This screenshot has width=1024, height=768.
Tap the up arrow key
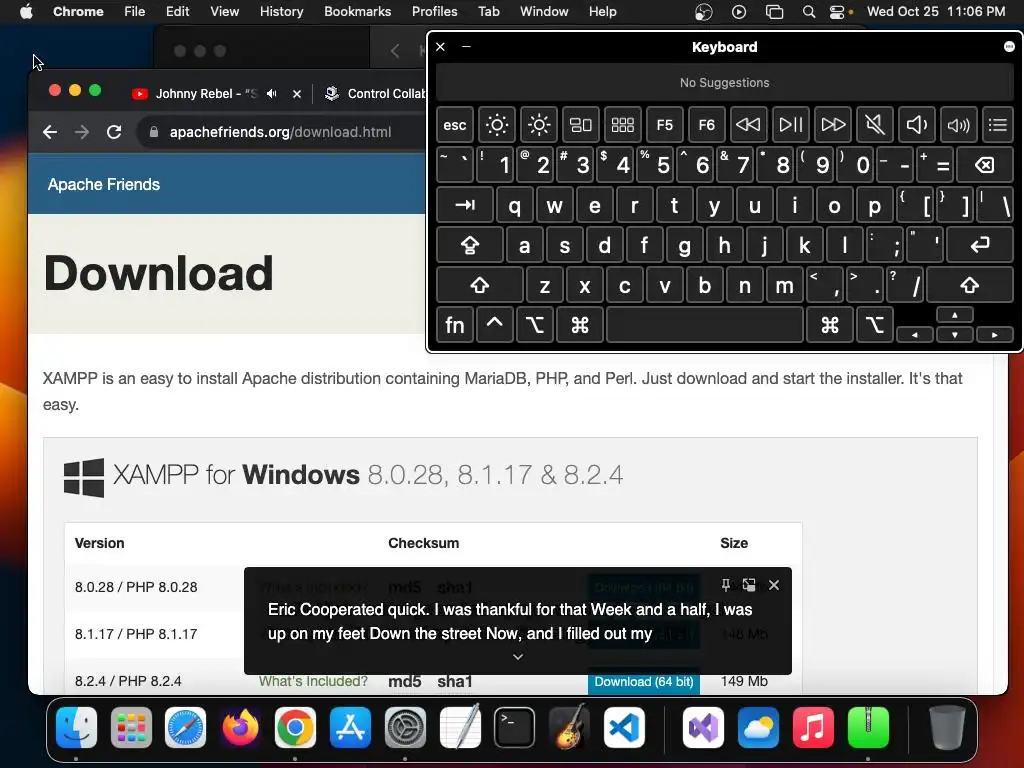tap(955, 315)
